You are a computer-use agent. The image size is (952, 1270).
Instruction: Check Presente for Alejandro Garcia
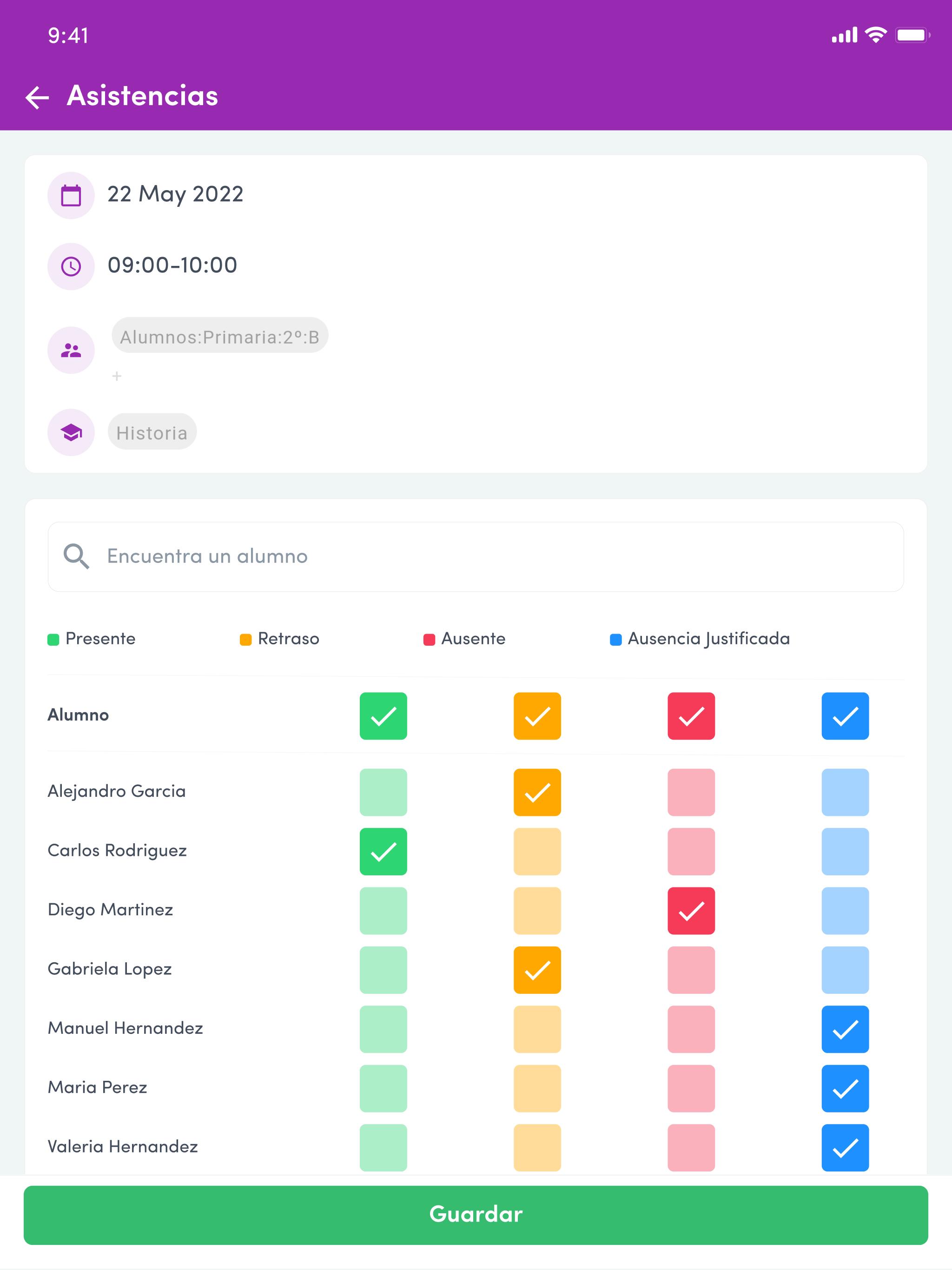(383, 792)
